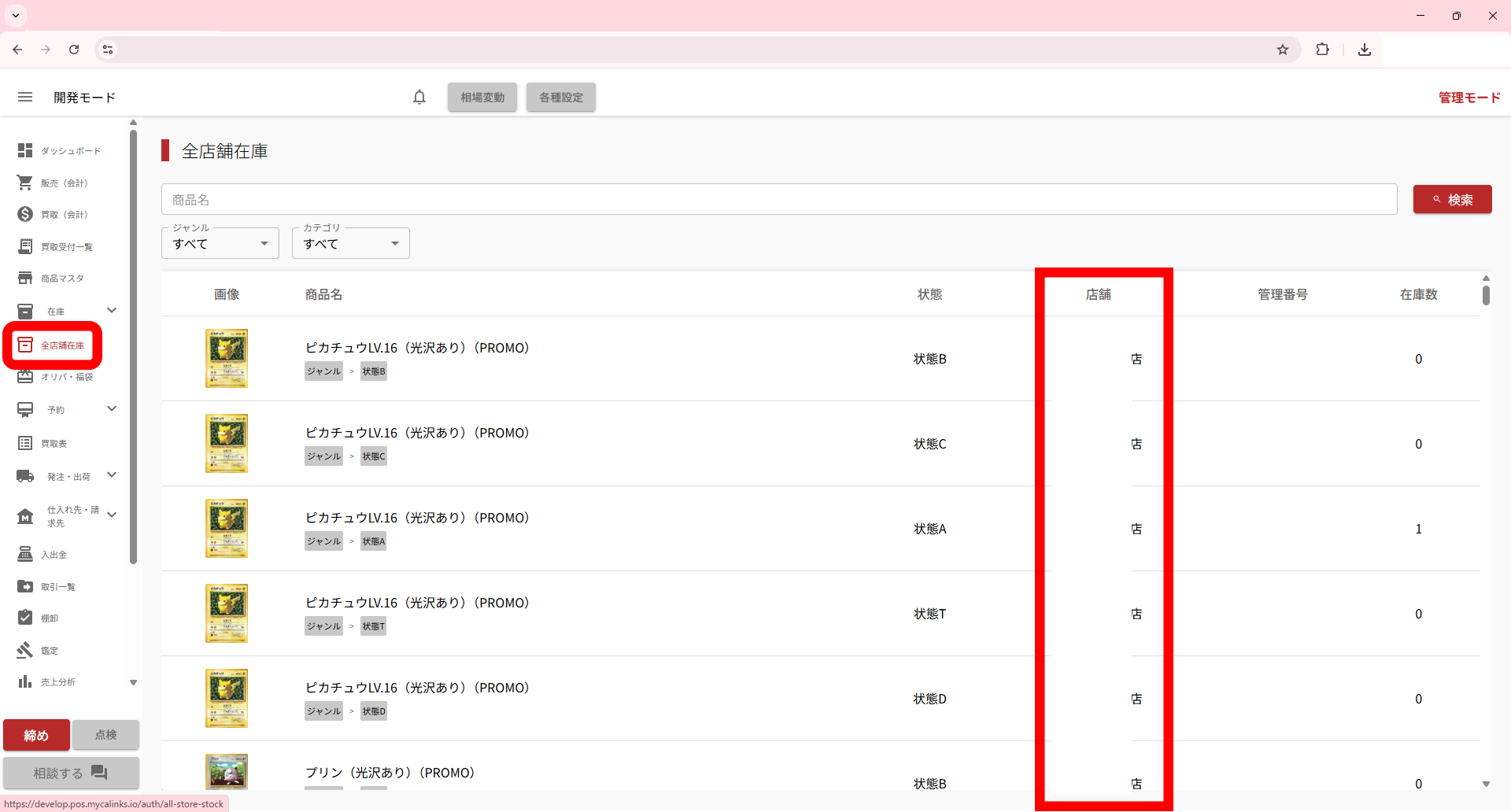
Task: Click the 商品名 search input field
Action: pyautogui.click(x=778, y=200)
